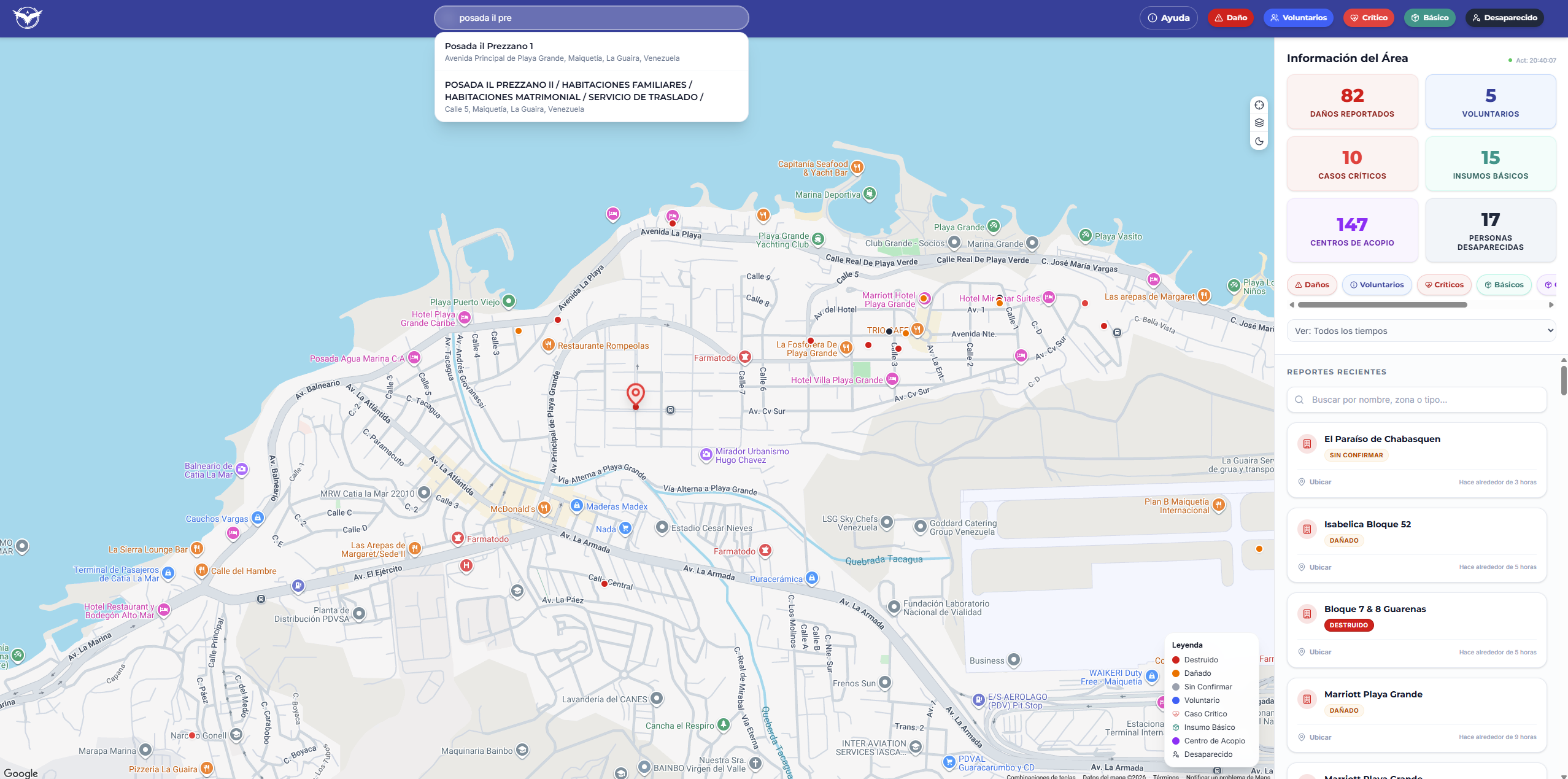Select the Farmatodo pharmacy marker near Calle 7

745,357
